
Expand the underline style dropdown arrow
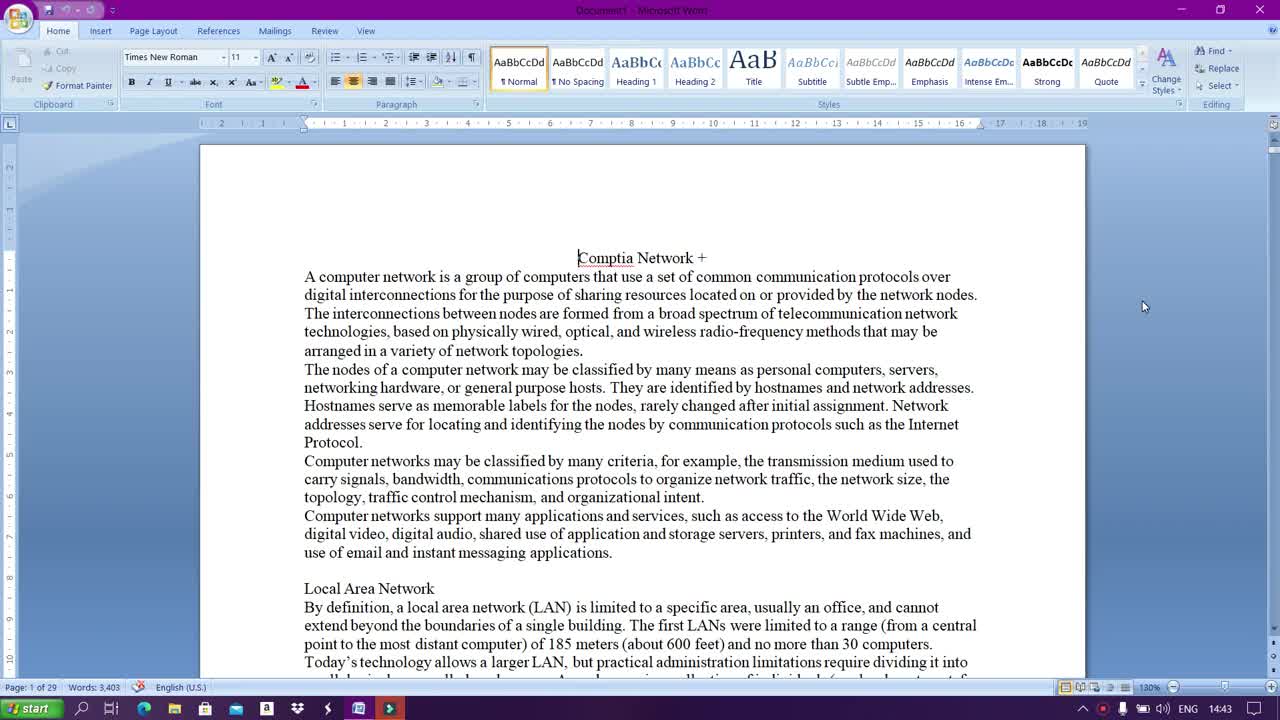(180, 82)
